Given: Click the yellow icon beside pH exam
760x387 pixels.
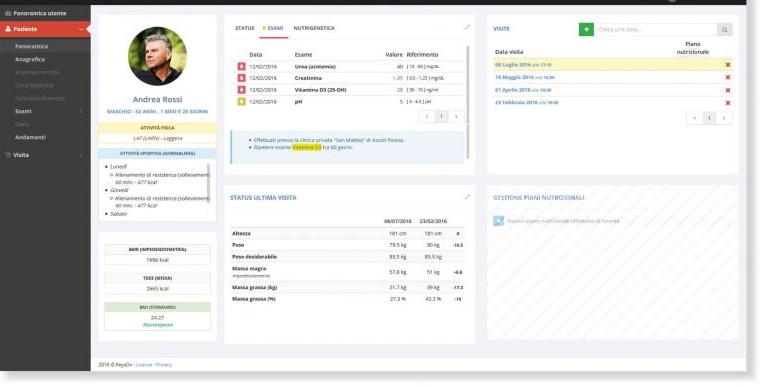Looking at the screenshot, I should click(x=241, y=102).
